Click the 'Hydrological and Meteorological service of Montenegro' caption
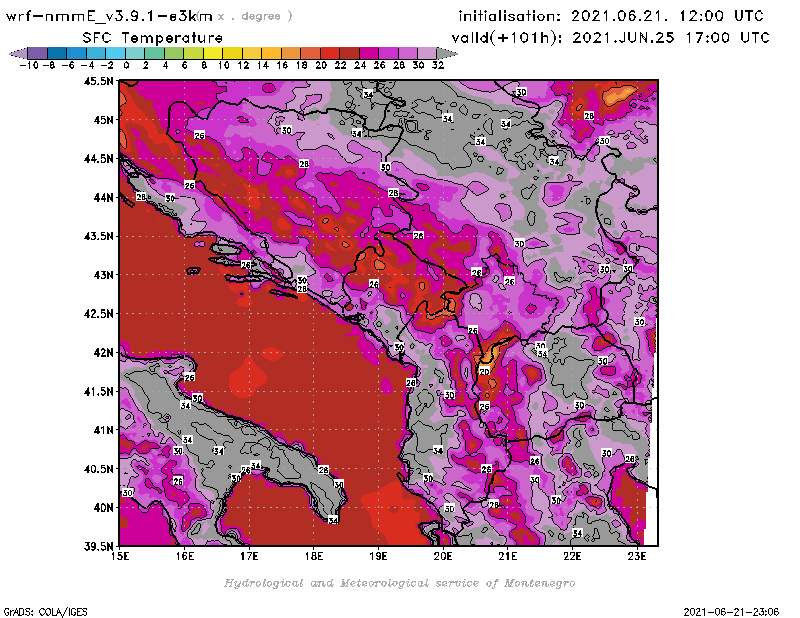 coord(399,583)
